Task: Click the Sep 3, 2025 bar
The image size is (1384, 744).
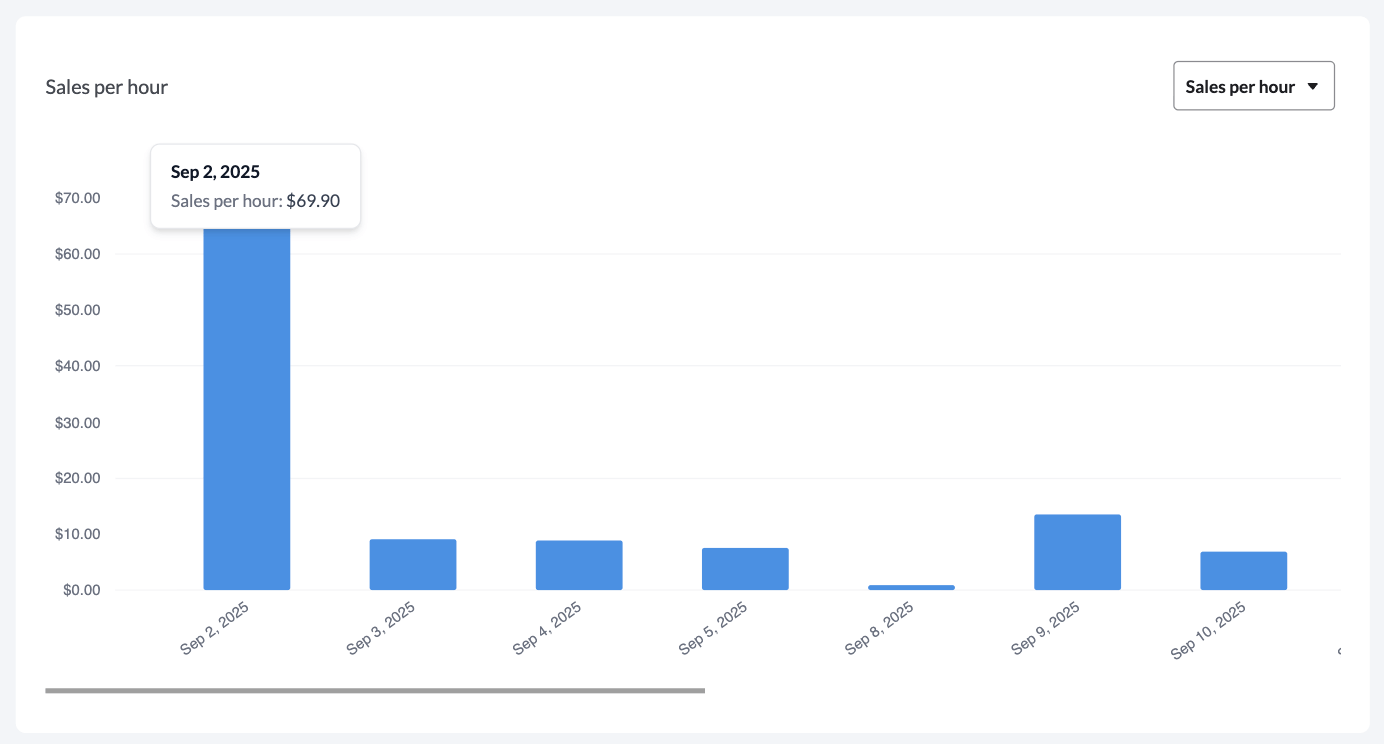Action: pos(413,563)
